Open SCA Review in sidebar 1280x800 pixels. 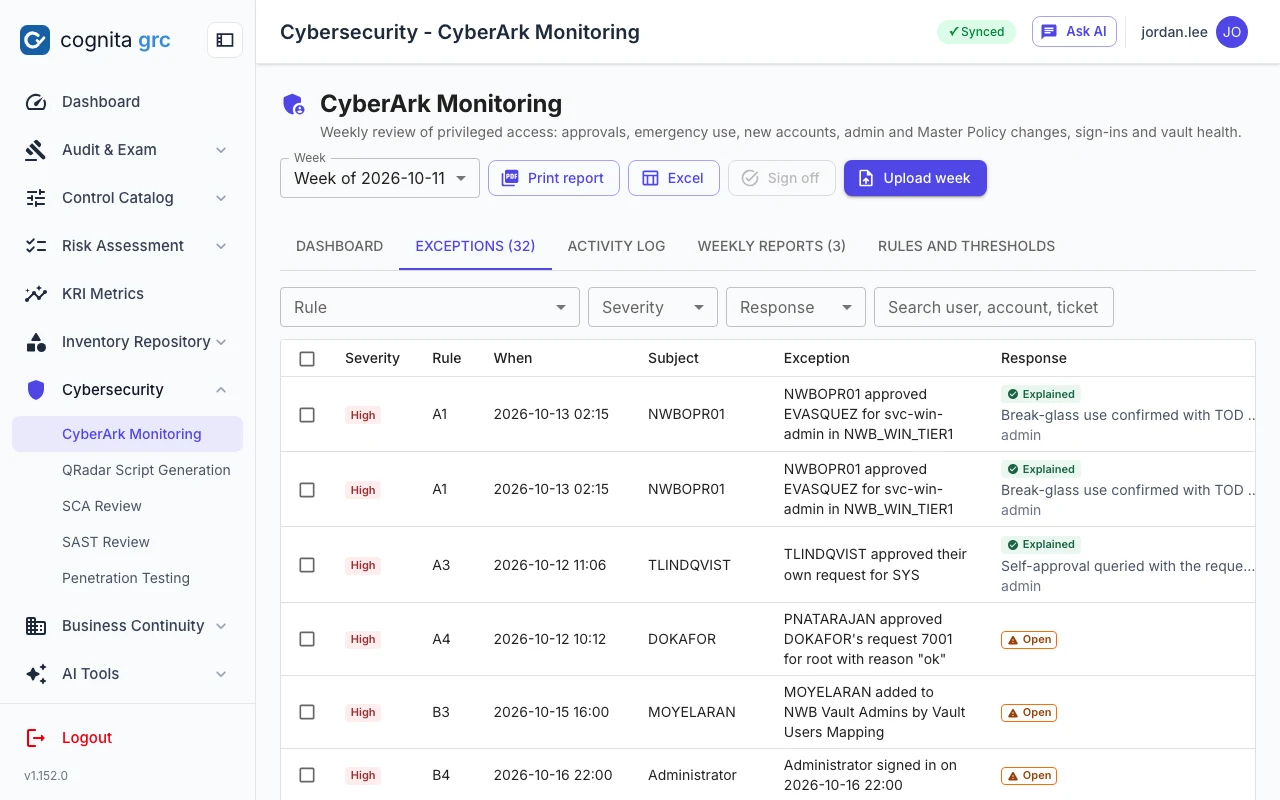click(102, 506)
